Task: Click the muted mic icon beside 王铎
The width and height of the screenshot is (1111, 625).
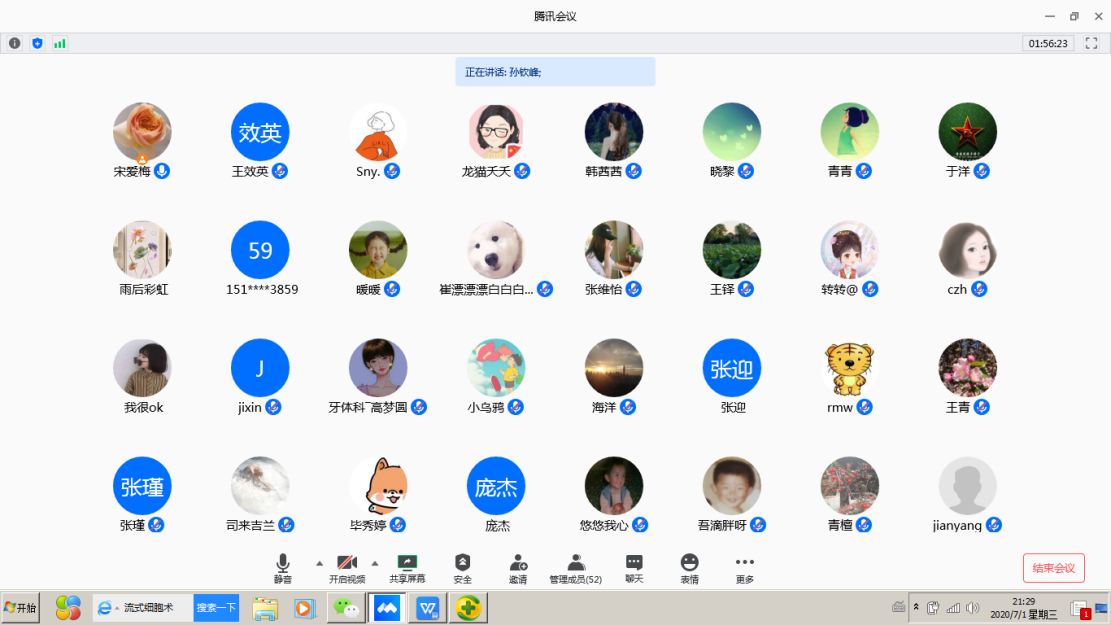Action: click(x=745, y=289)
